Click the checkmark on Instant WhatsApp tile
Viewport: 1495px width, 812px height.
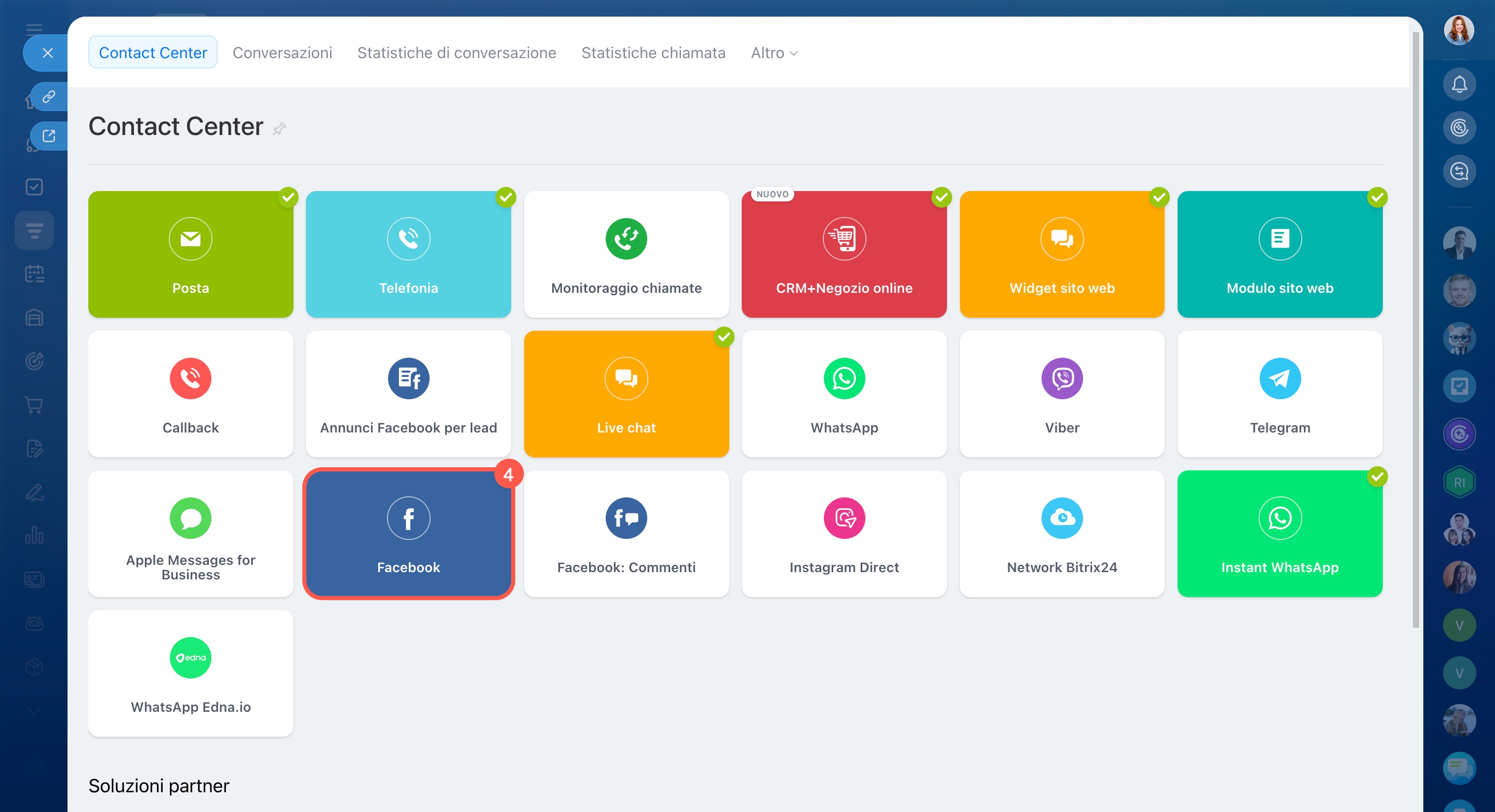pyautogui.click(x=1377, y=476)
